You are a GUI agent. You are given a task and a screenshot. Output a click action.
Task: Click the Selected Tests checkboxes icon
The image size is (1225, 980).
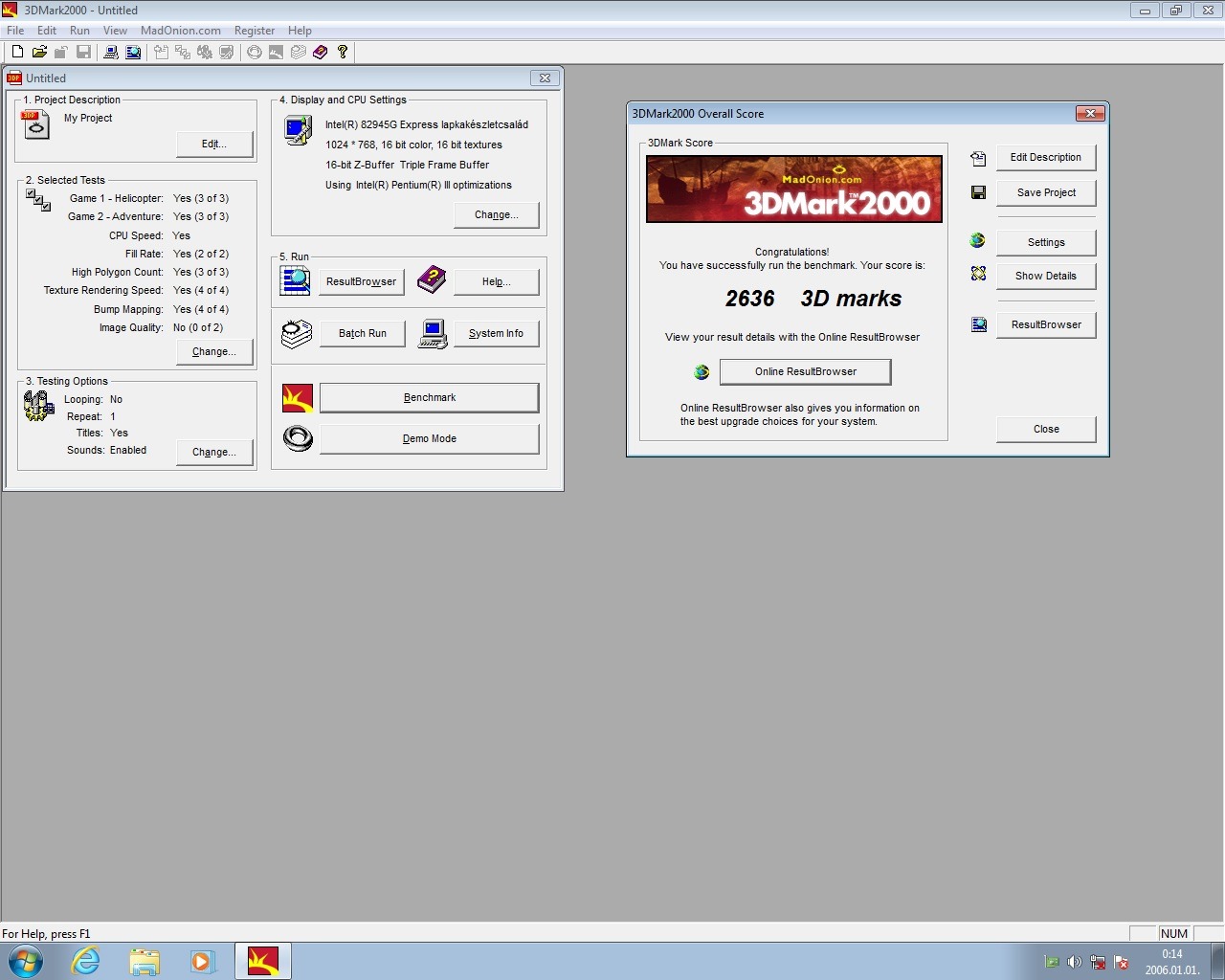(x=38, y=200)
